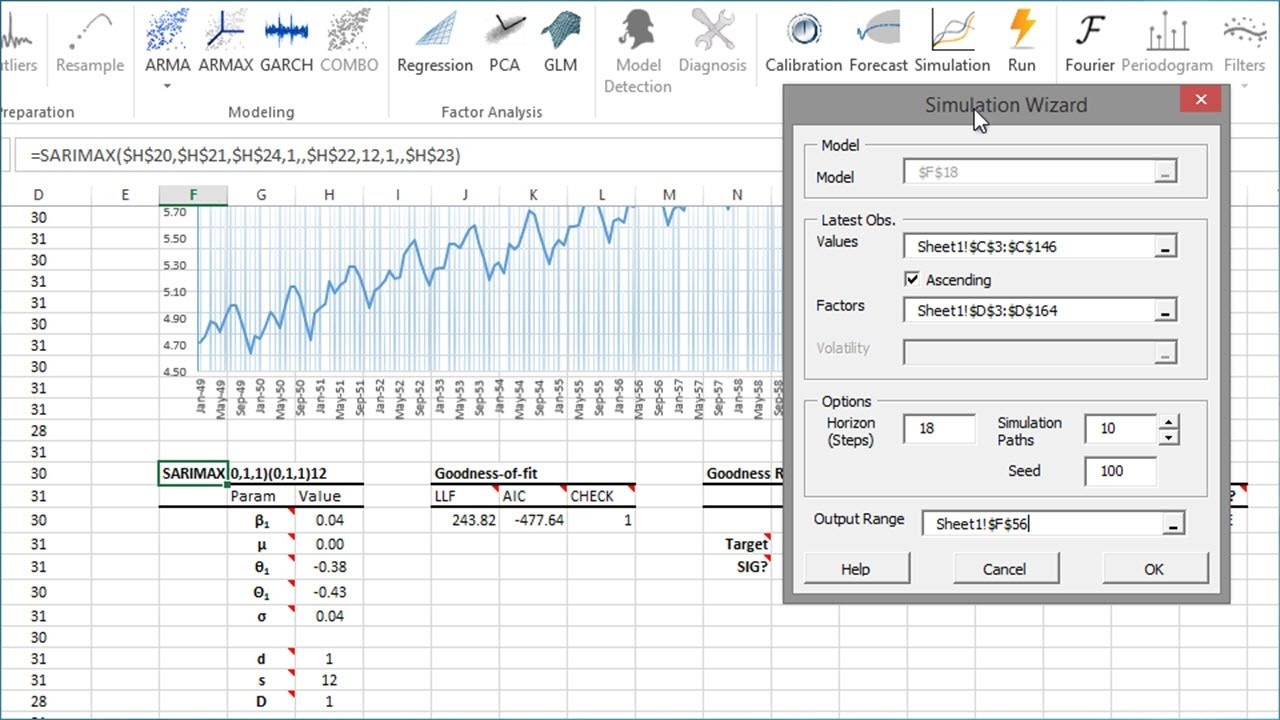Select the CHECK header cell
Viewport: 1280px width, 720px height.
pyautogui.click(x=601, y=496)
